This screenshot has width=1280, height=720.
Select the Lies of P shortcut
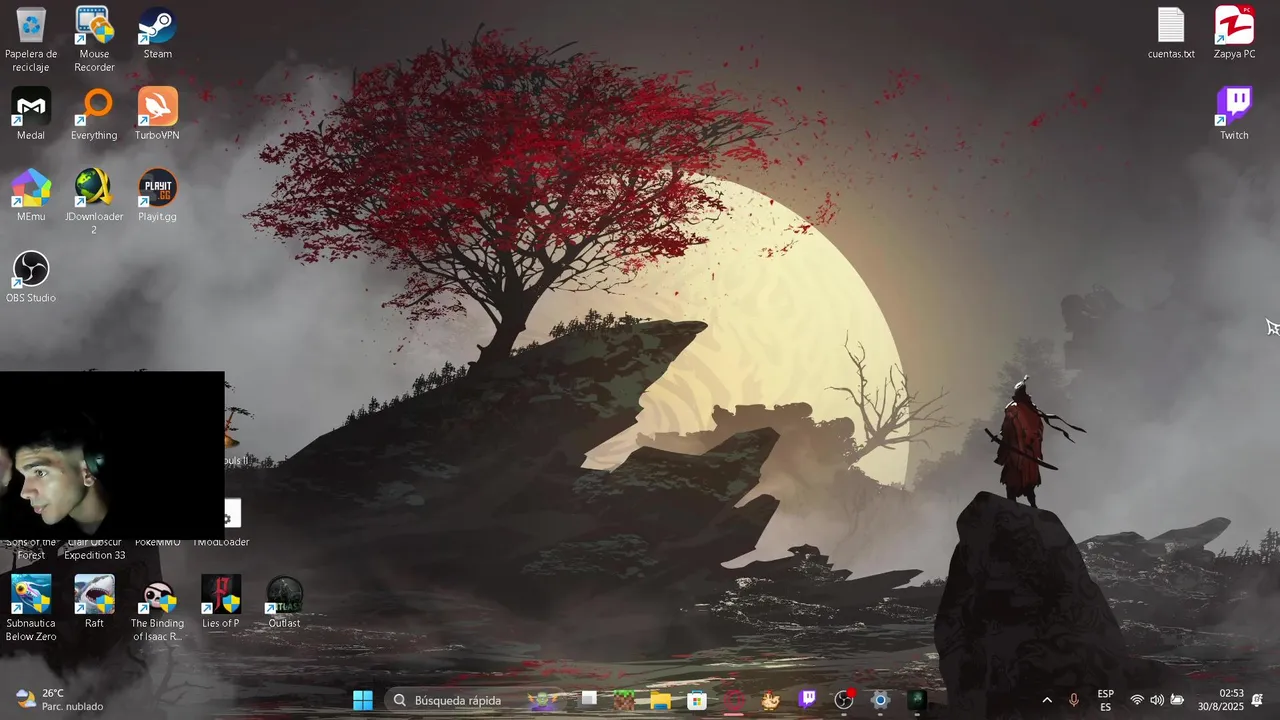pos(221,602)
